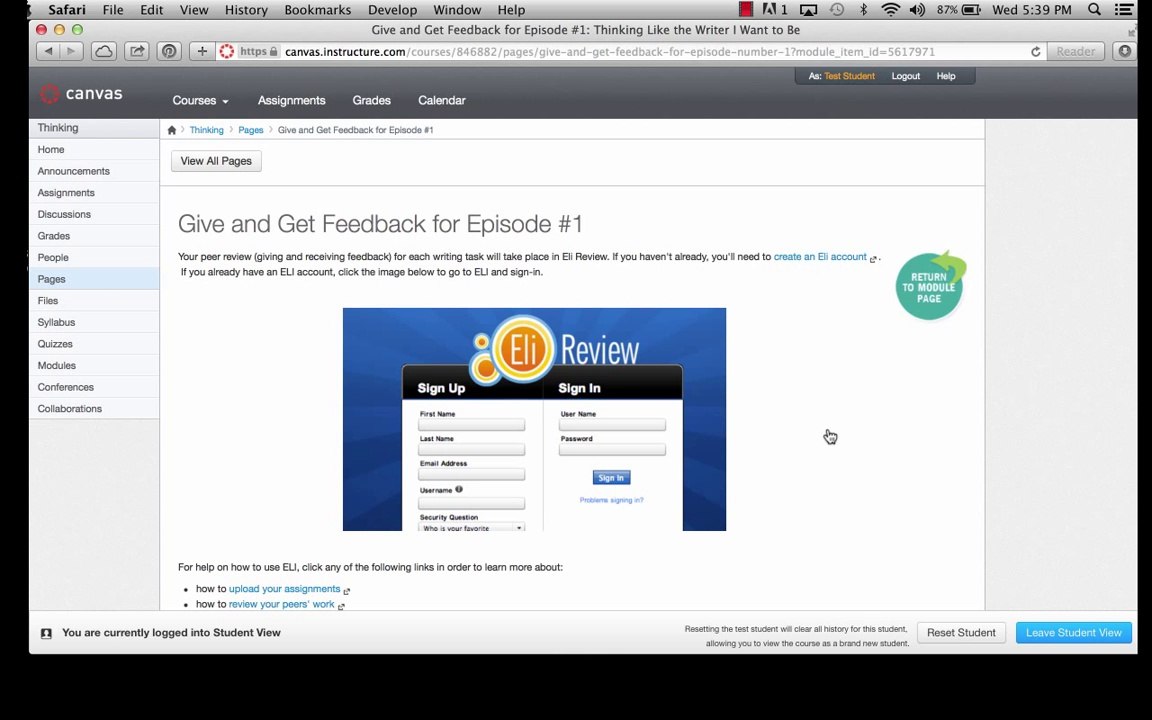This screenshot has width=1152, height=720.
Task: Open the Safari File menu
Action: pos(112,10)
